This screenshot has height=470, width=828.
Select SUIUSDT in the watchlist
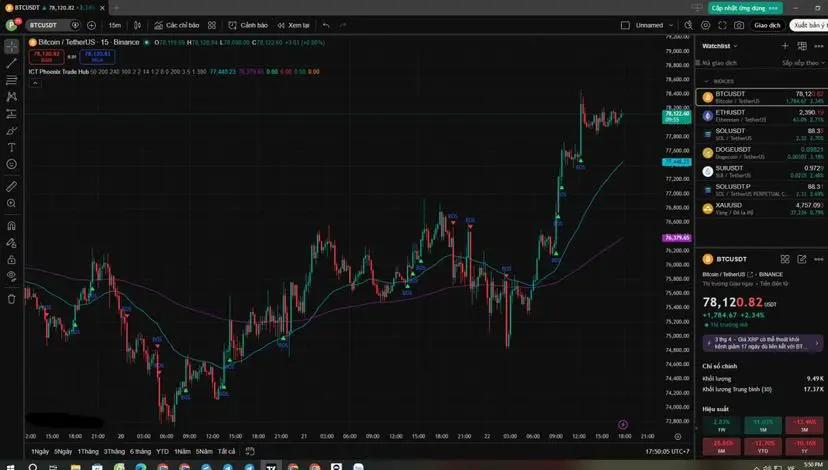click(x=762, y=172)
